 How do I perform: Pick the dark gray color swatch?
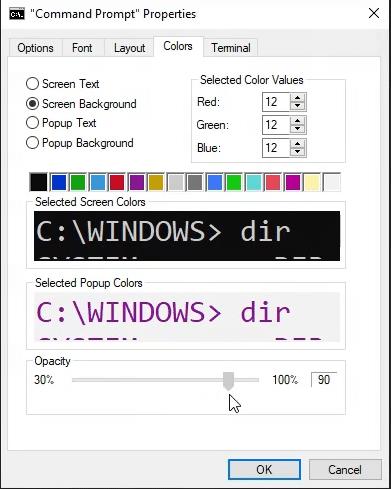[195, 182]
